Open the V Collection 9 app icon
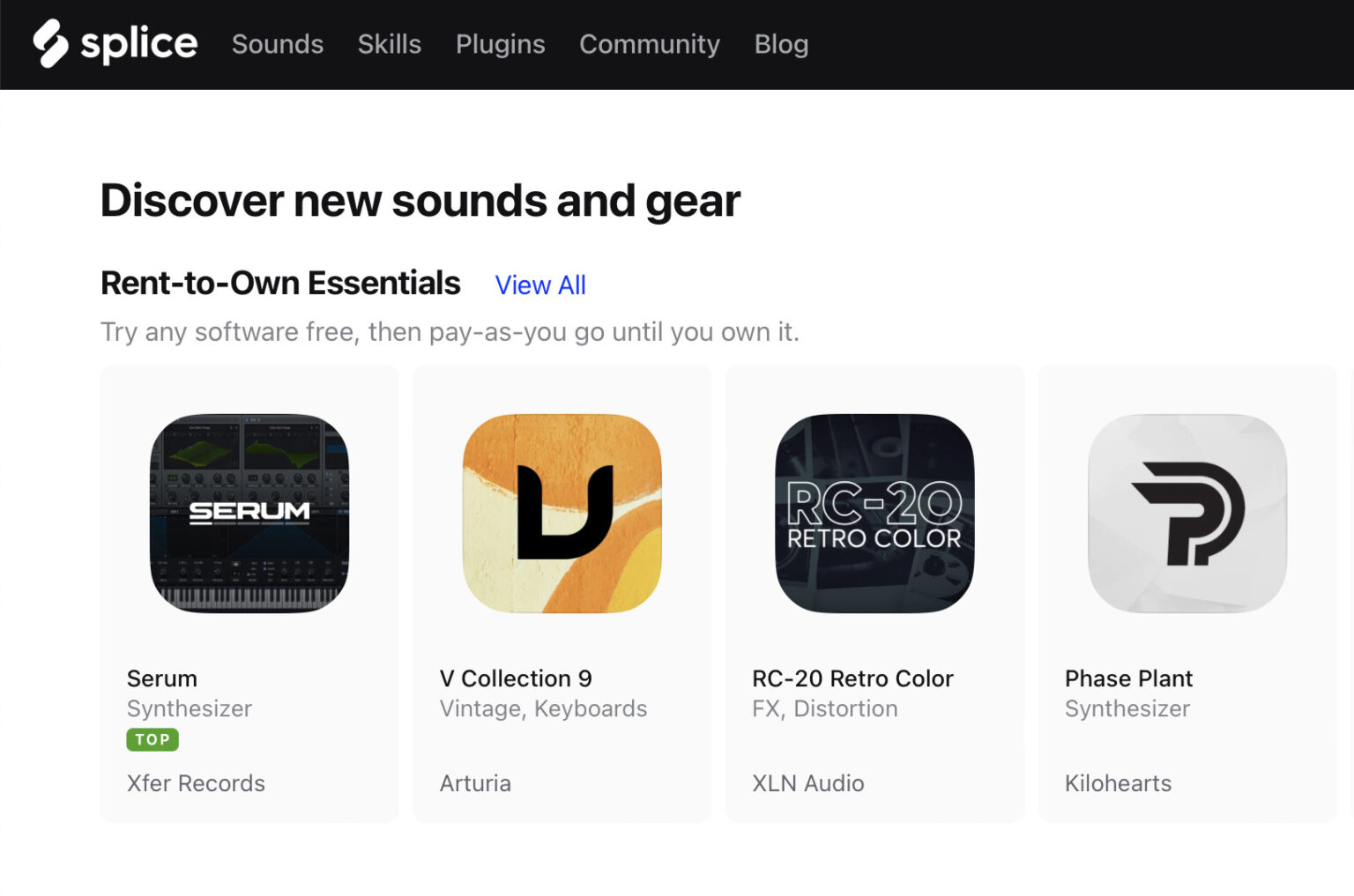 [562, 514]
